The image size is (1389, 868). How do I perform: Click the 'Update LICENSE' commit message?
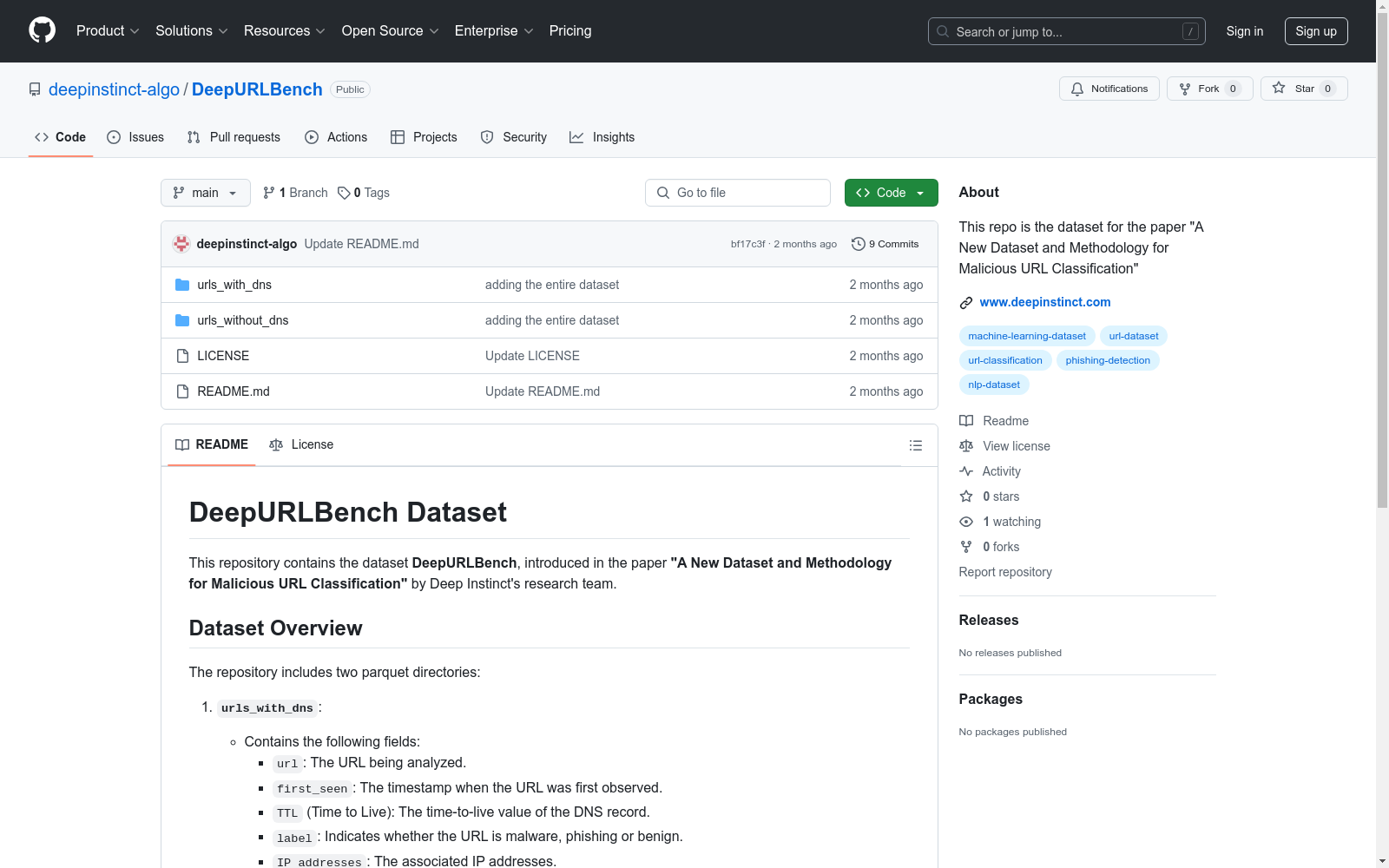[532, 356]
